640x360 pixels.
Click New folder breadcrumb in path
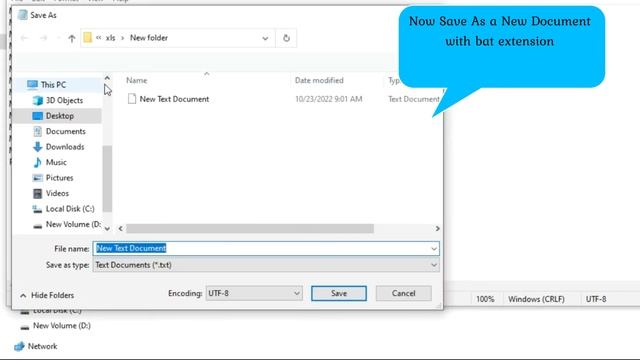[x=149, y=38]
